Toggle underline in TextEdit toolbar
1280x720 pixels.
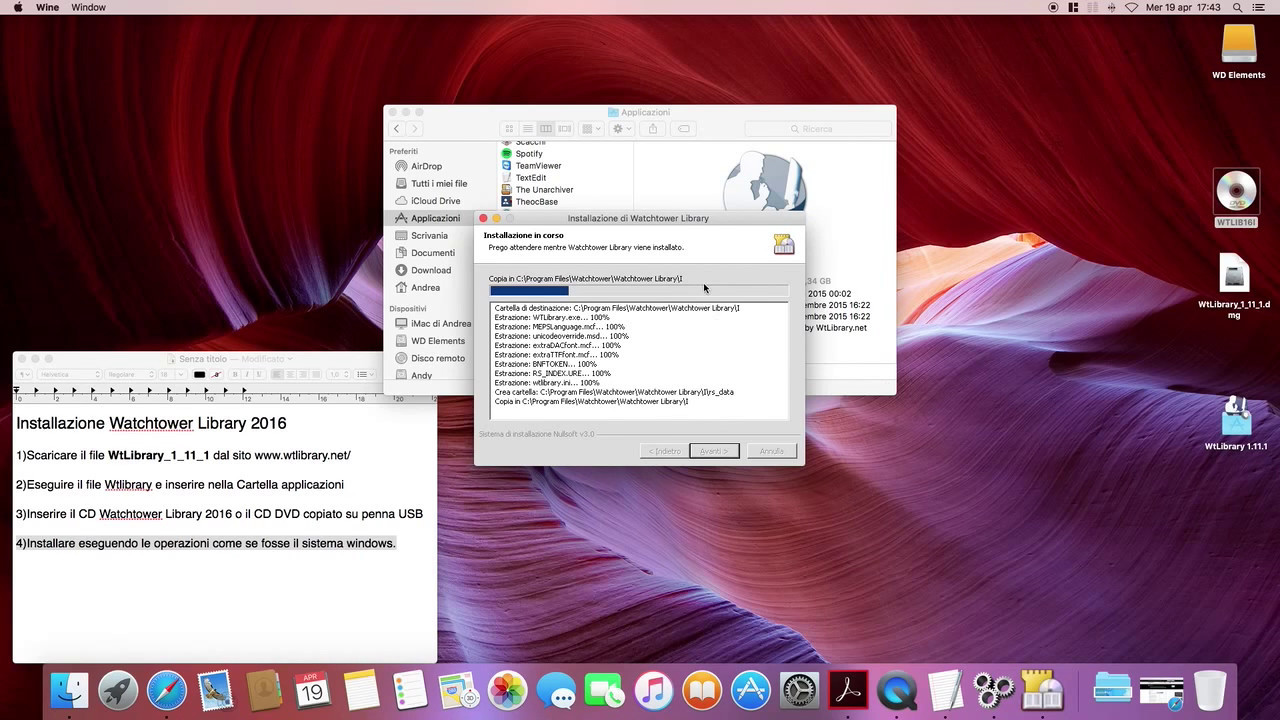(x=257, y=375)
